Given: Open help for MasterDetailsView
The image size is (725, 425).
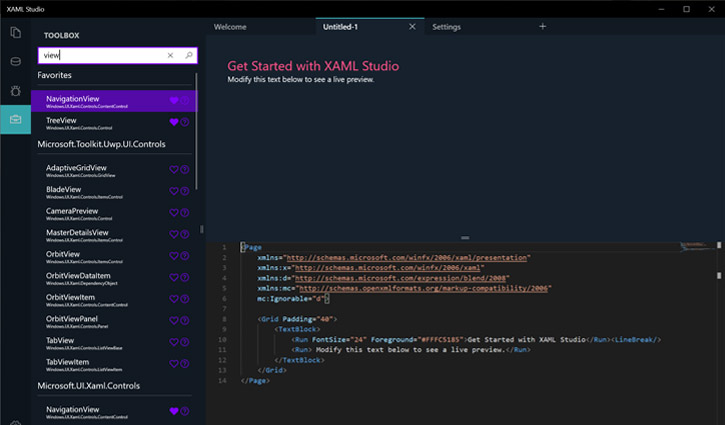Looking at the screenshot, I should 184,234.
